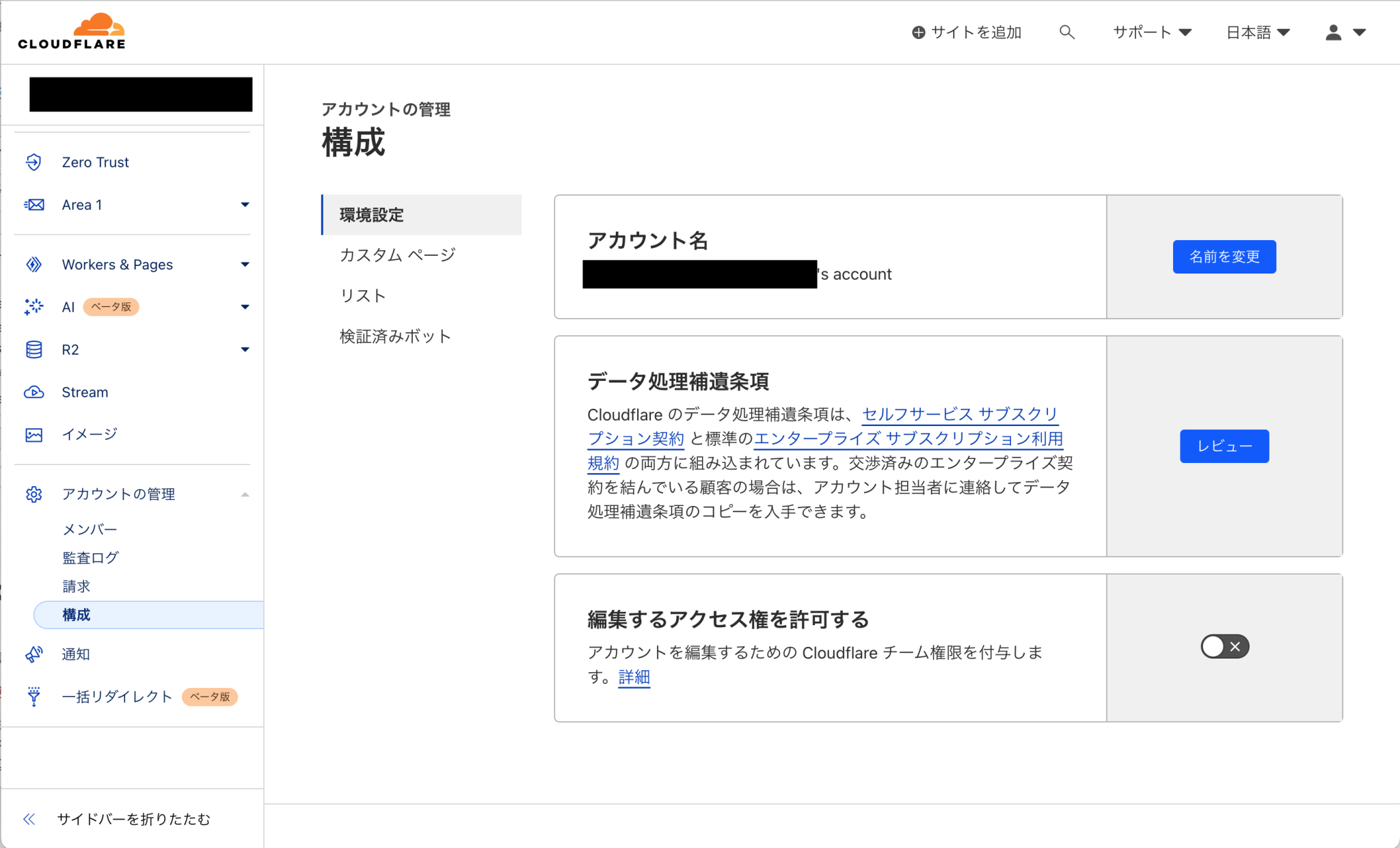This screenshot has width=1400, height=848.
Task: Click the AI beta sparkle icon
Action: (x=33, y=306)
